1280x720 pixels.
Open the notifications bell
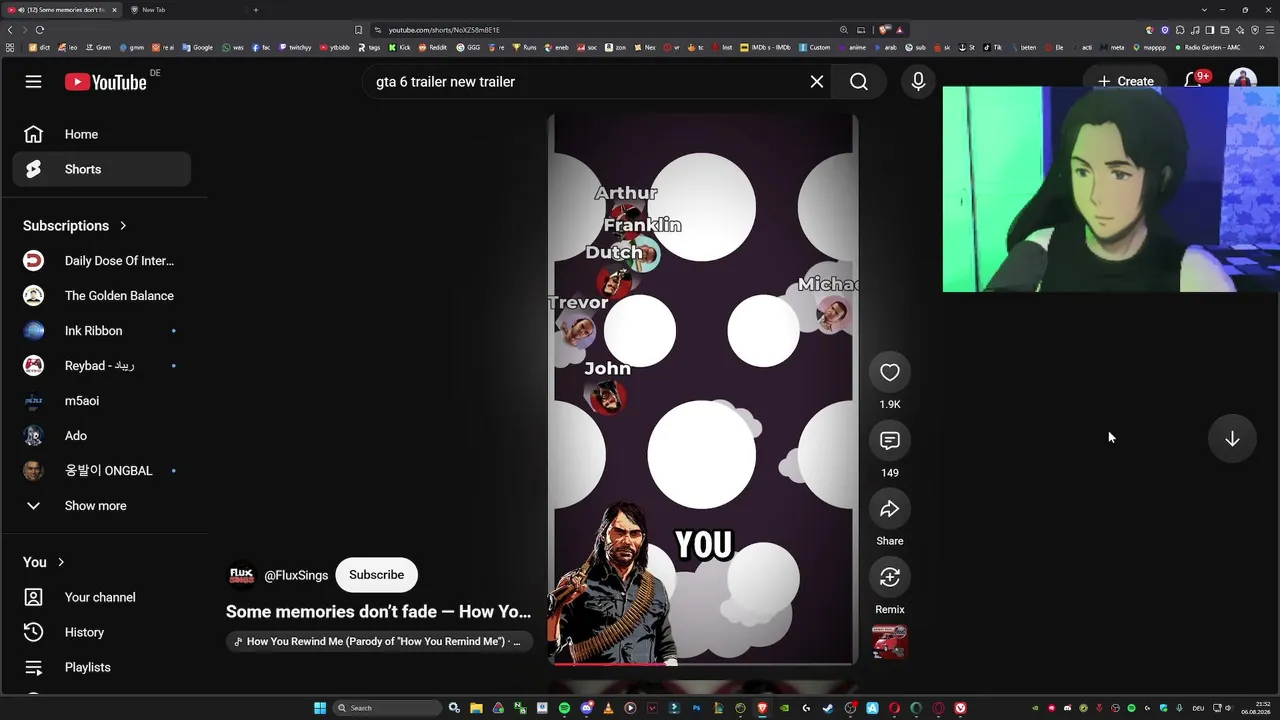click(1194, 81)
